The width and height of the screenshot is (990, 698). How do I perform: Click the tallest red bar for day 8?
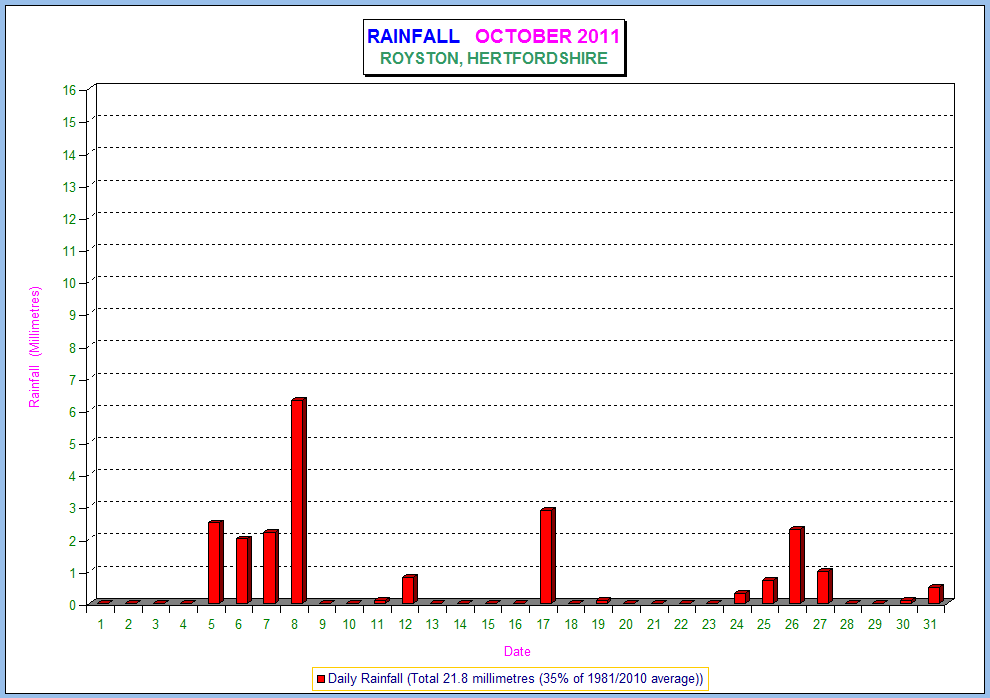[x=297, y=500]
